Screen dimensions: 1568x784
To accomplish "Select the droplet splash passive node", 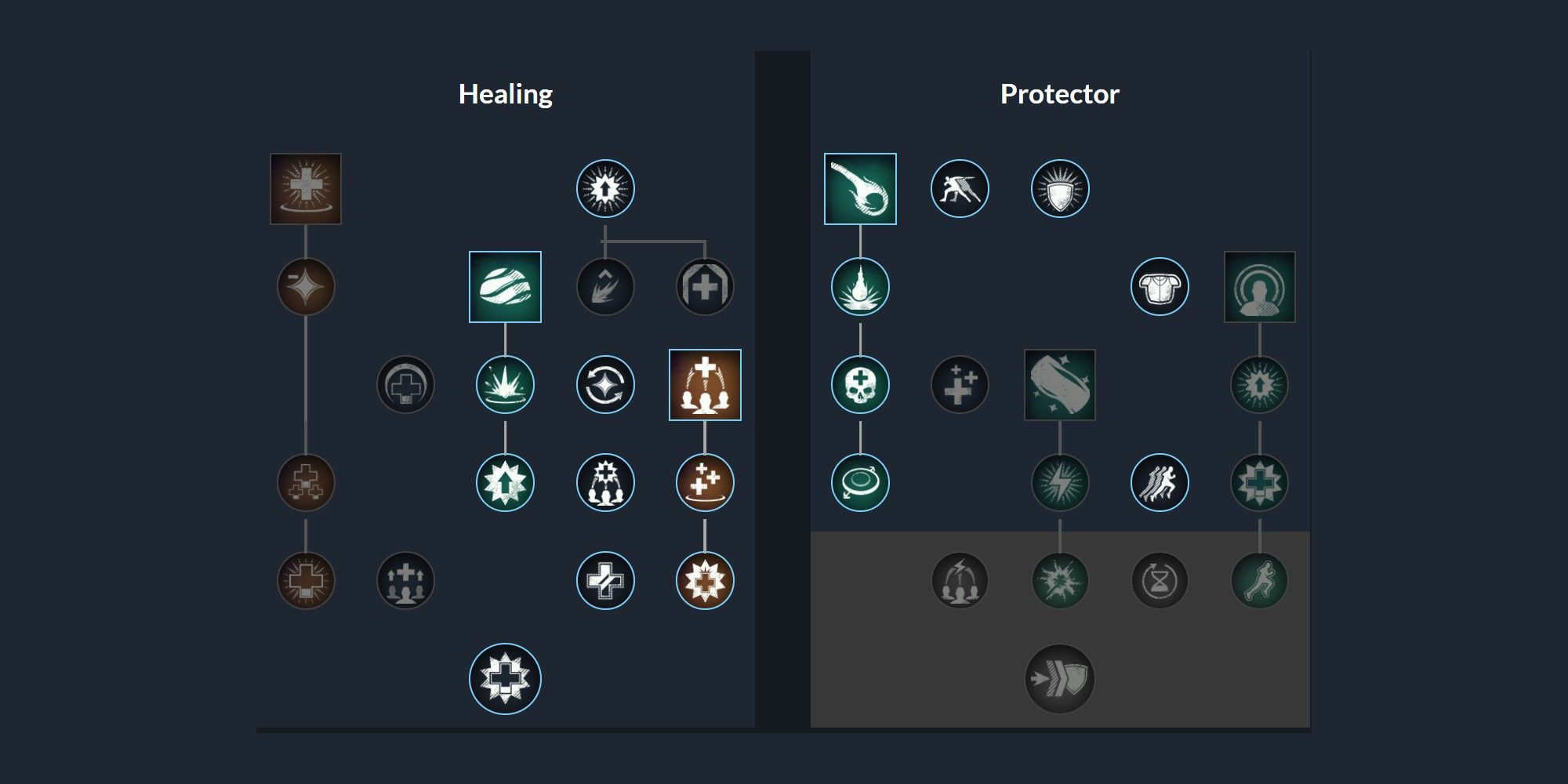I will click(860, 287).
